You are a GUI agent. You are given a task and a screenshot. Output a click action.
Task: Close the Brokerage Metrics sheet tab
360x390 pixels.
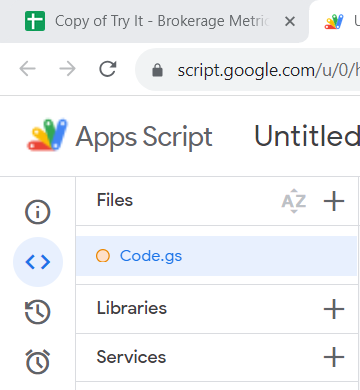pyautogui.click(x=290, y=22)
